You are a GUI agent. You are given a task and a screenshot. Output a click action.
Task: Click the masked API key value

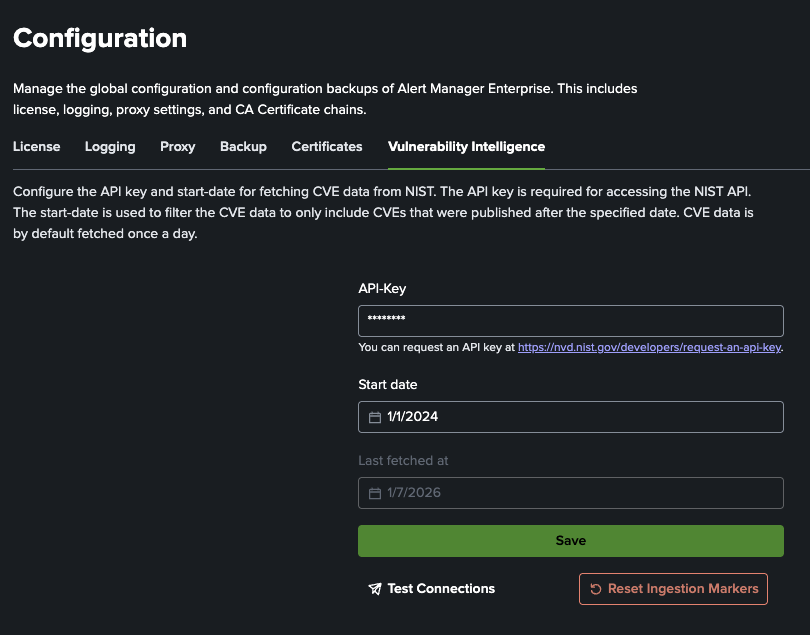click(385, 320)
